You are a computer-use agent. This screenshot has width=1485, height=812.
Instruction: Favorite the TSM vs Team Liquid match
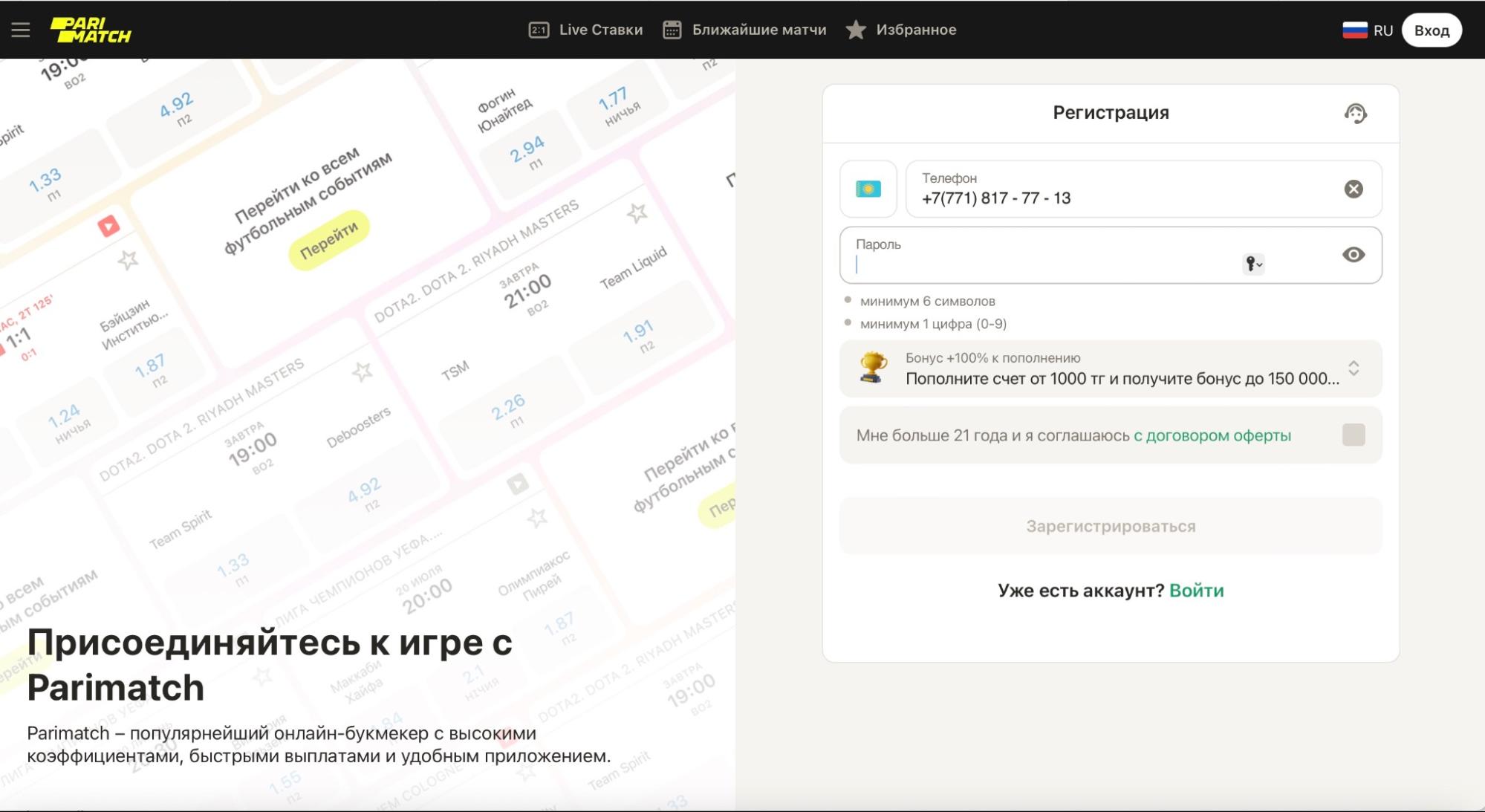pyautogui.click(x=637, y=213)
